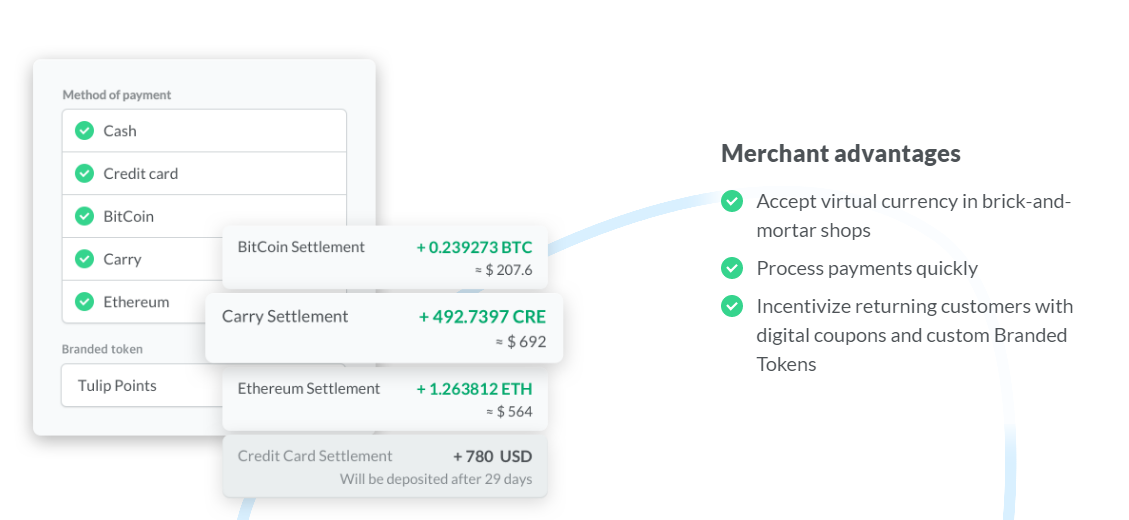This screenshot has width=1129, height=520.
Task: Click the +0.239273 BTC amount
Action: click(x=474, y=247)
